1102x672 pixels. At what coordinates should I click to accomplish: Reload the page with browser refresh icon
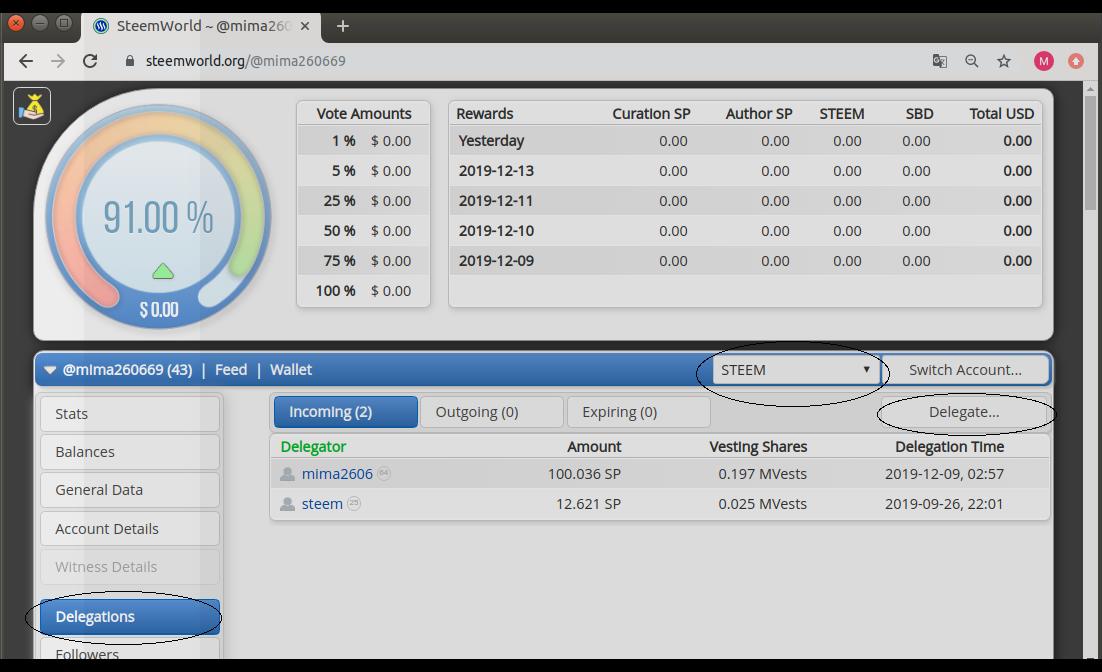pyautogui.click(x=90, y=61)
